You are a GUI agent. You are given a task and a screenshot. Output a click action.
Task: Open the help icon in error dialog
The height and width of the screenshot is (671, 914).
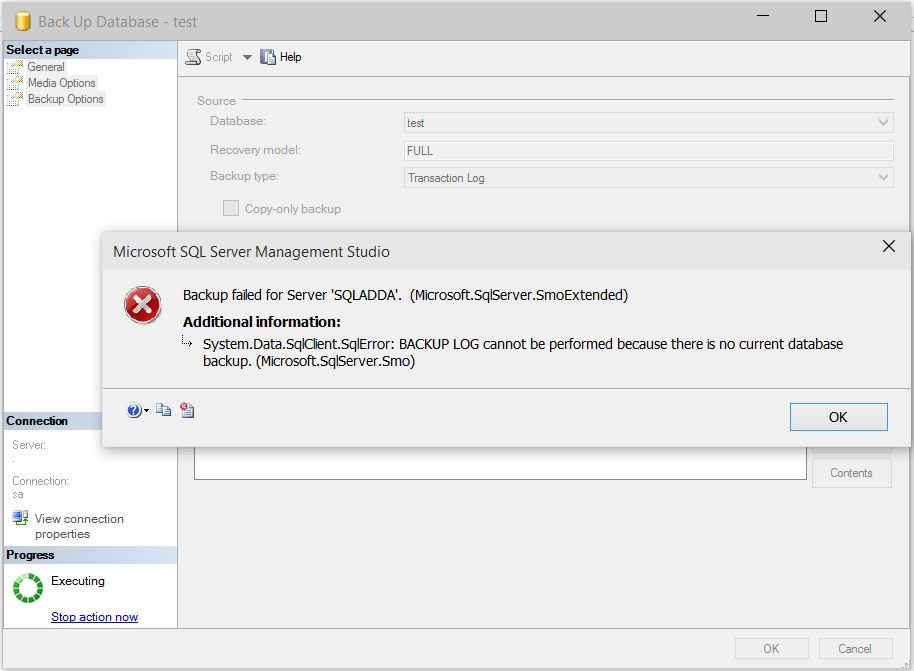click(x=135, y=410)
